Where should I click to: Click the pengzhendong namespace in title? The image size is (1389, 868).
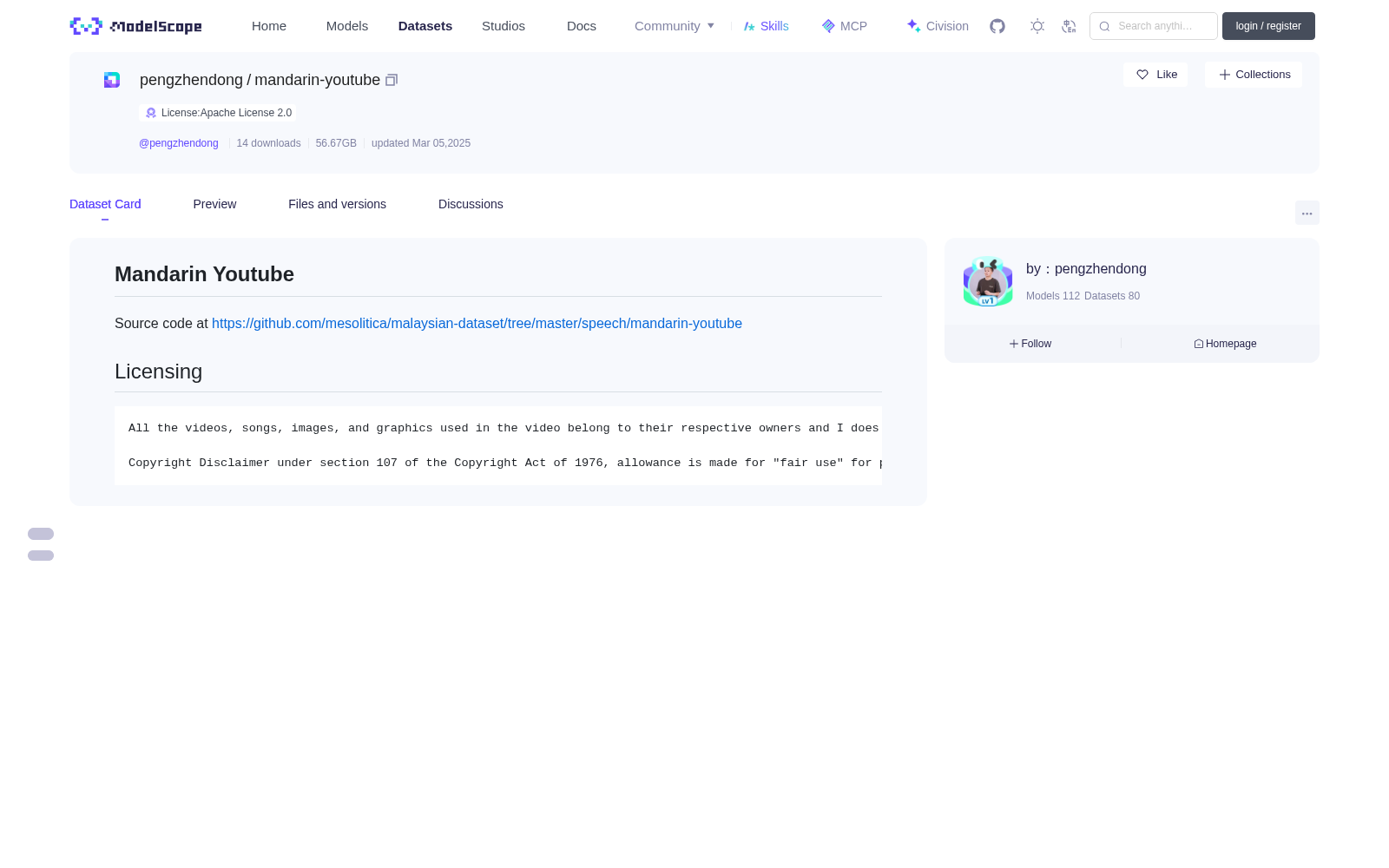click(191, 80)
